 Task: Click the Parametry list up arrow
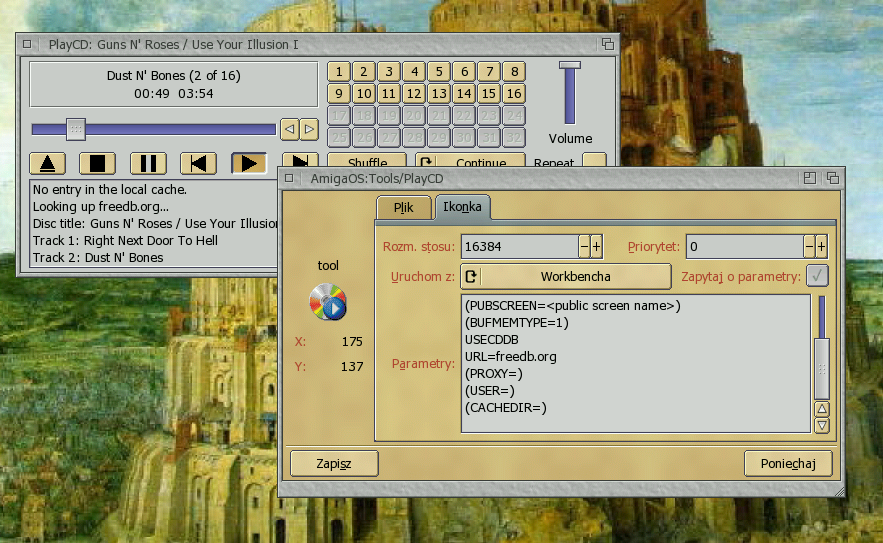tap(822, 409)
